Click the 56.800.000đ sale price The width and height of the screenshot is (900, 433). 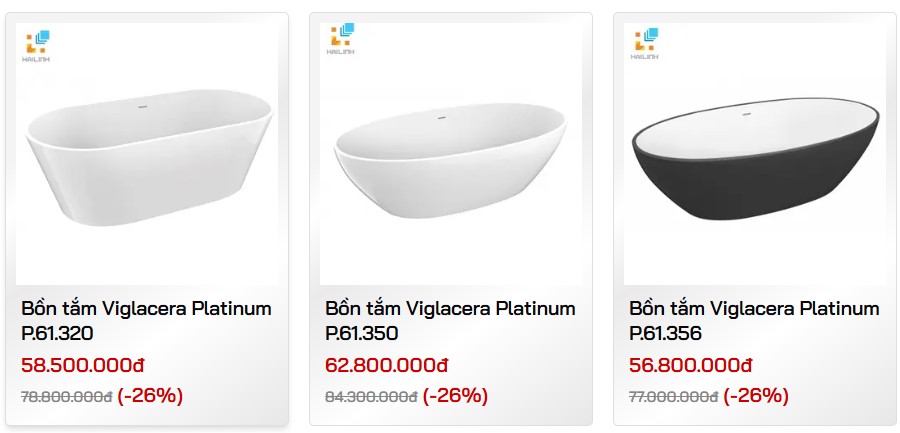[691, 365]
